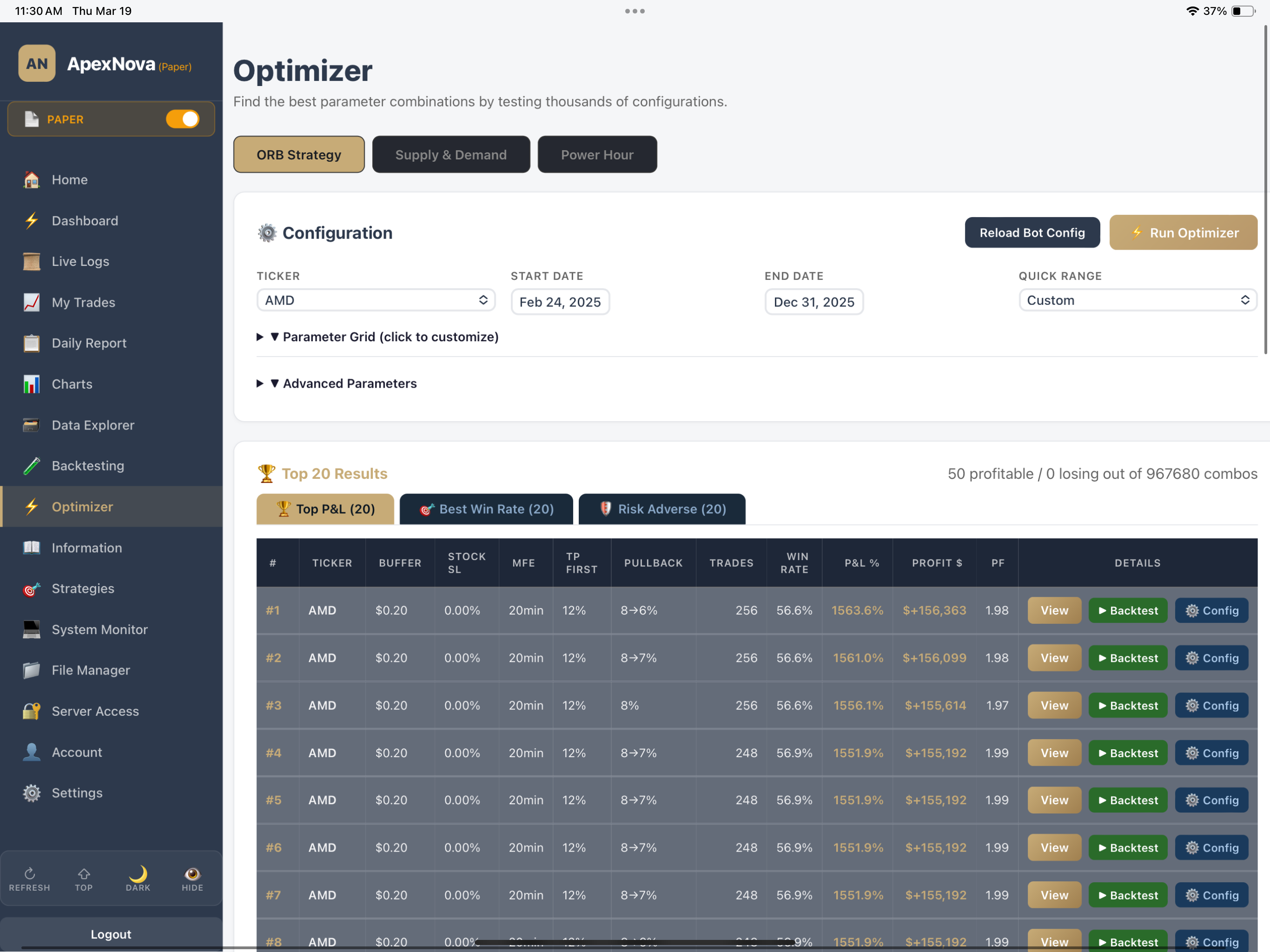Open the Live Logs scroll icon

(32, 261)
